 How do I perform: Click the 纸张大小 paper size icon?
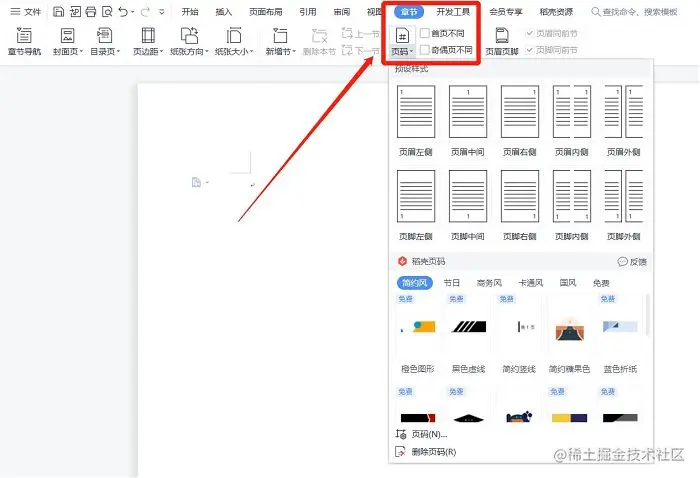coord(233,35)
